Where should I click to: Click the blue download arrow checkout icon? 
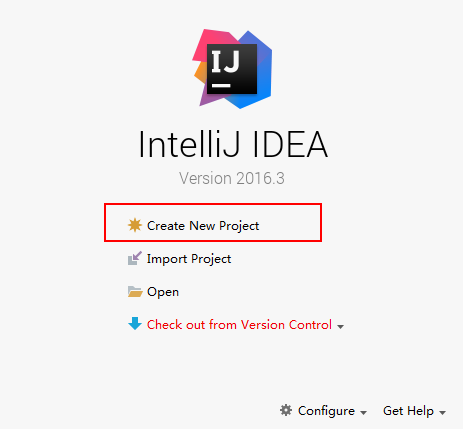coord(135,324)
